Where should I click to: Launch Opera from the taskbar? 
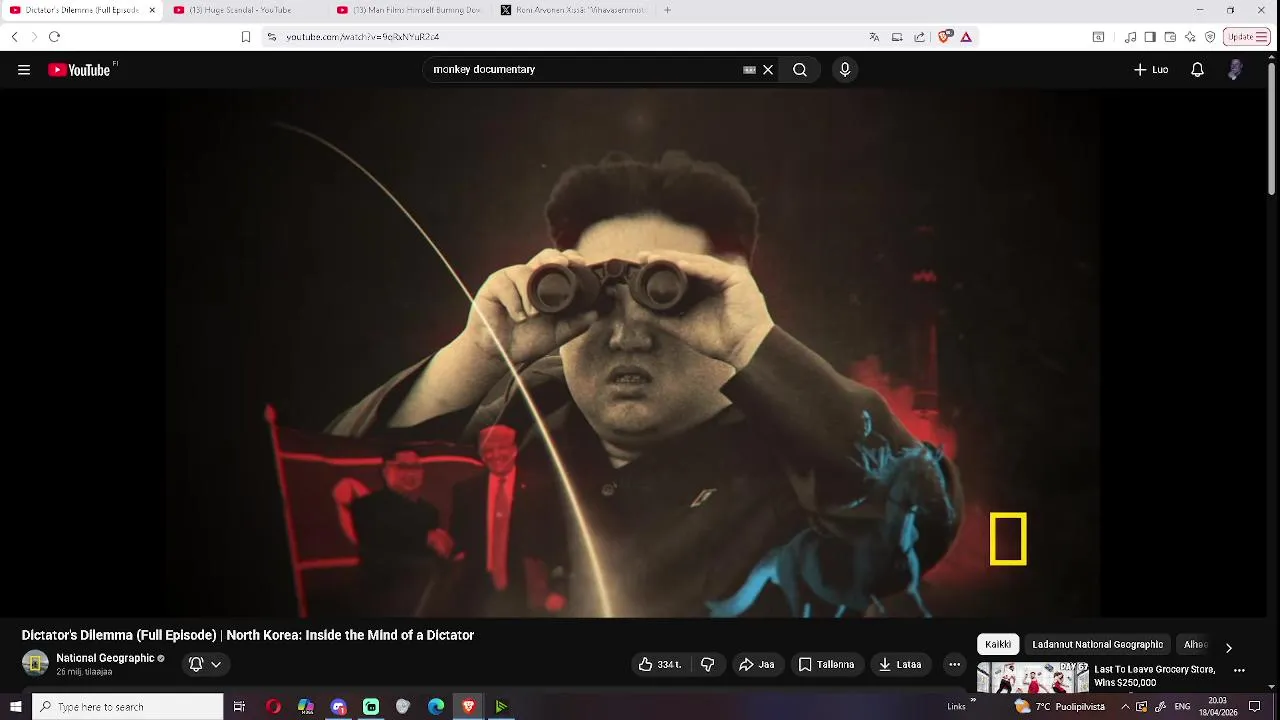pyautogui.click(x=273, y=707)
